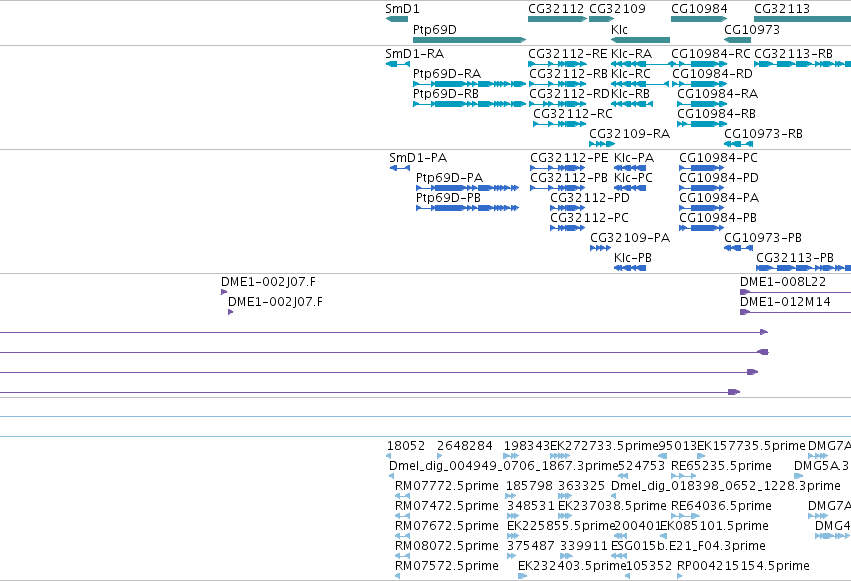The image size is (851, 581).
Task: Choose protein CG32112-PD
Action: pyautogui.click(x=568, y=208)
